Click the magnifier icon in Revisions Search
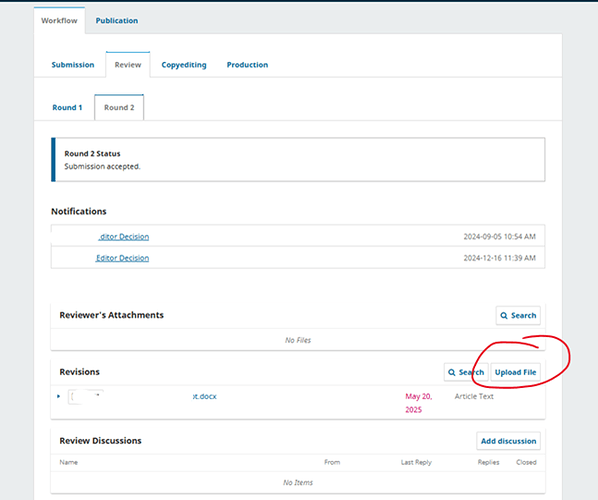Viewport: 598px width, 500px height. point(452,372)
